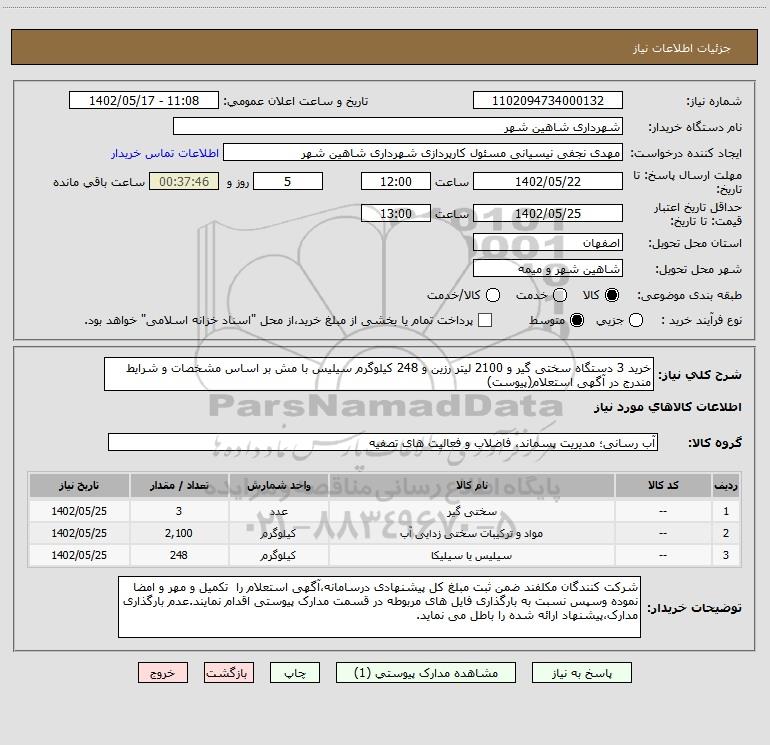Click the requester field مهدی نجفی نیسیانی
This screenshot has height=745, width=770.
423,153
